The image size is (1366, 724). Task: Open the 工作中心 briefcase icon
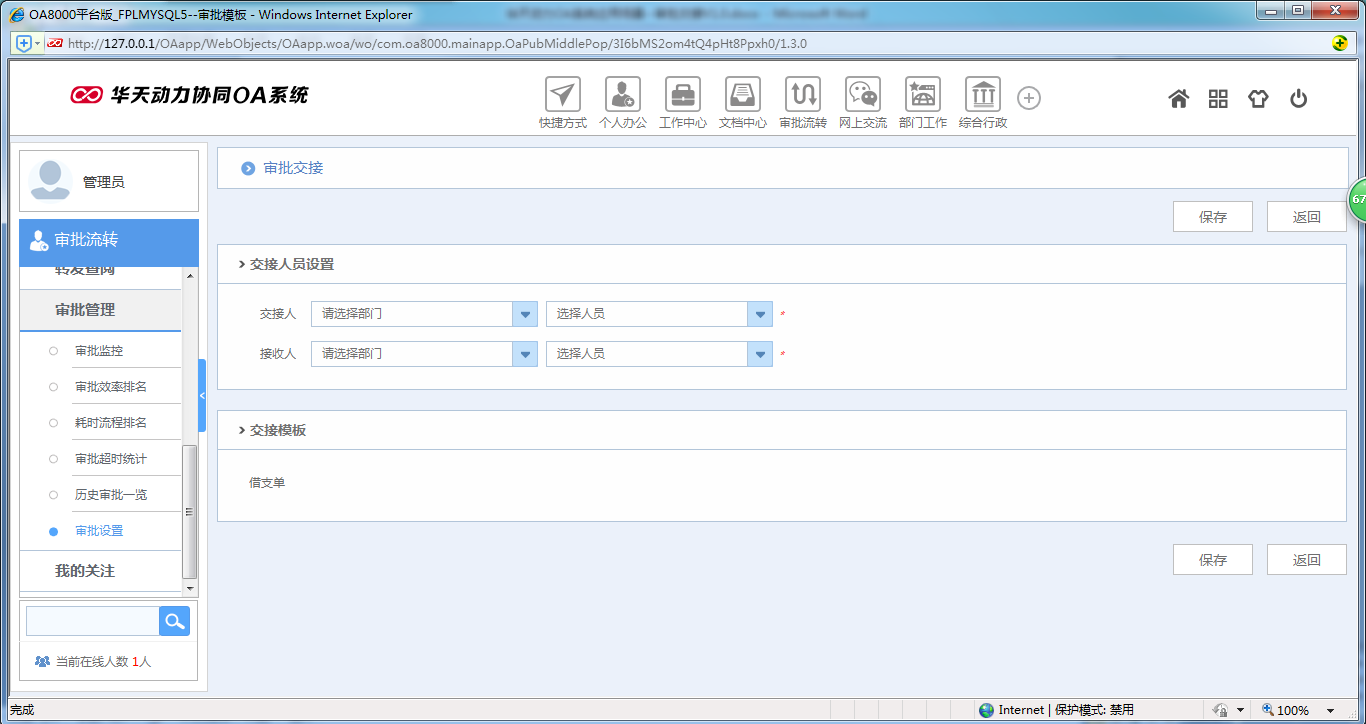pos(683,96)
